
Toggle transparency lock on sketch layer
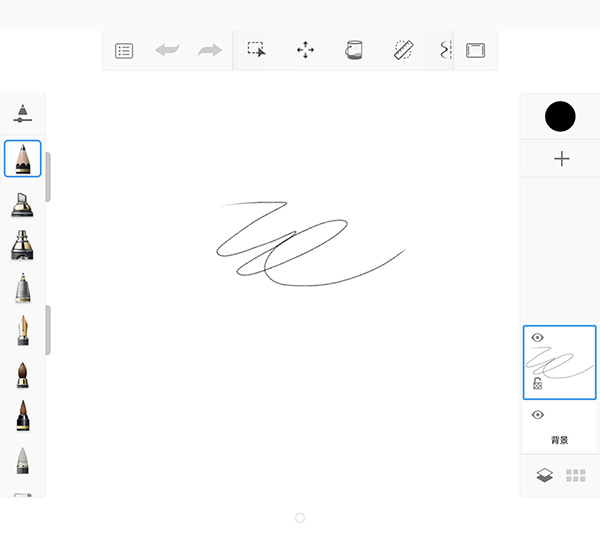click(537, 383)
